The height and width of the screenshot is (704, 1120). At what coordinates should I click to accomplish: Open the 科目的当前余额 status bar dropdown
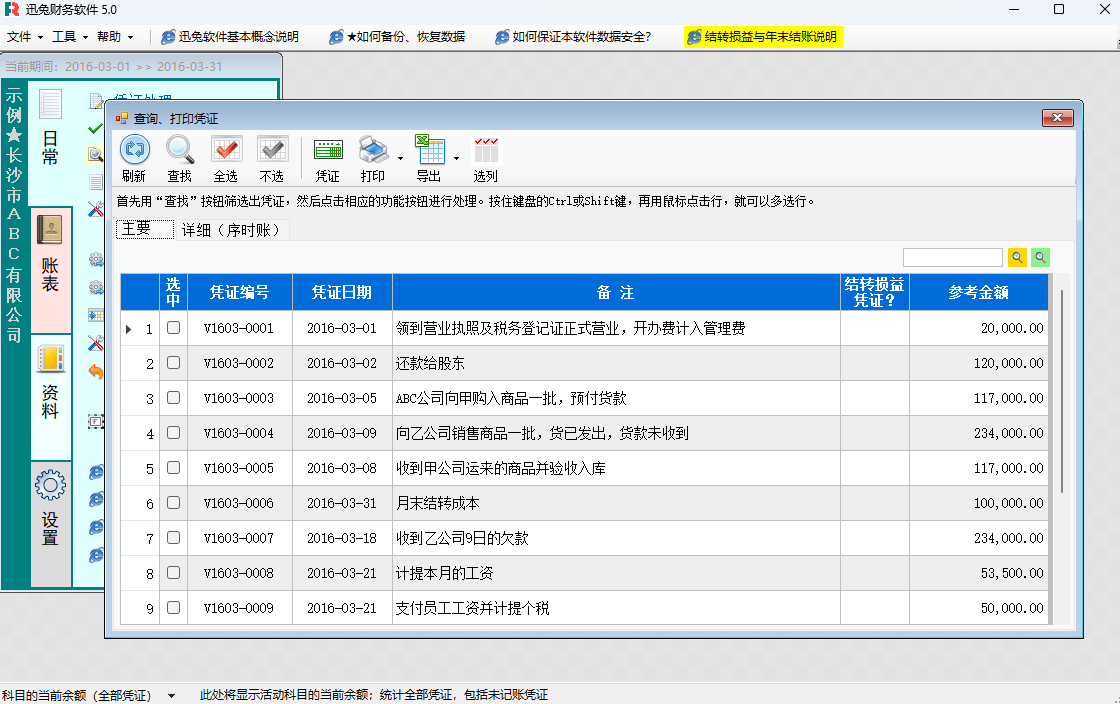click(171, 695)
